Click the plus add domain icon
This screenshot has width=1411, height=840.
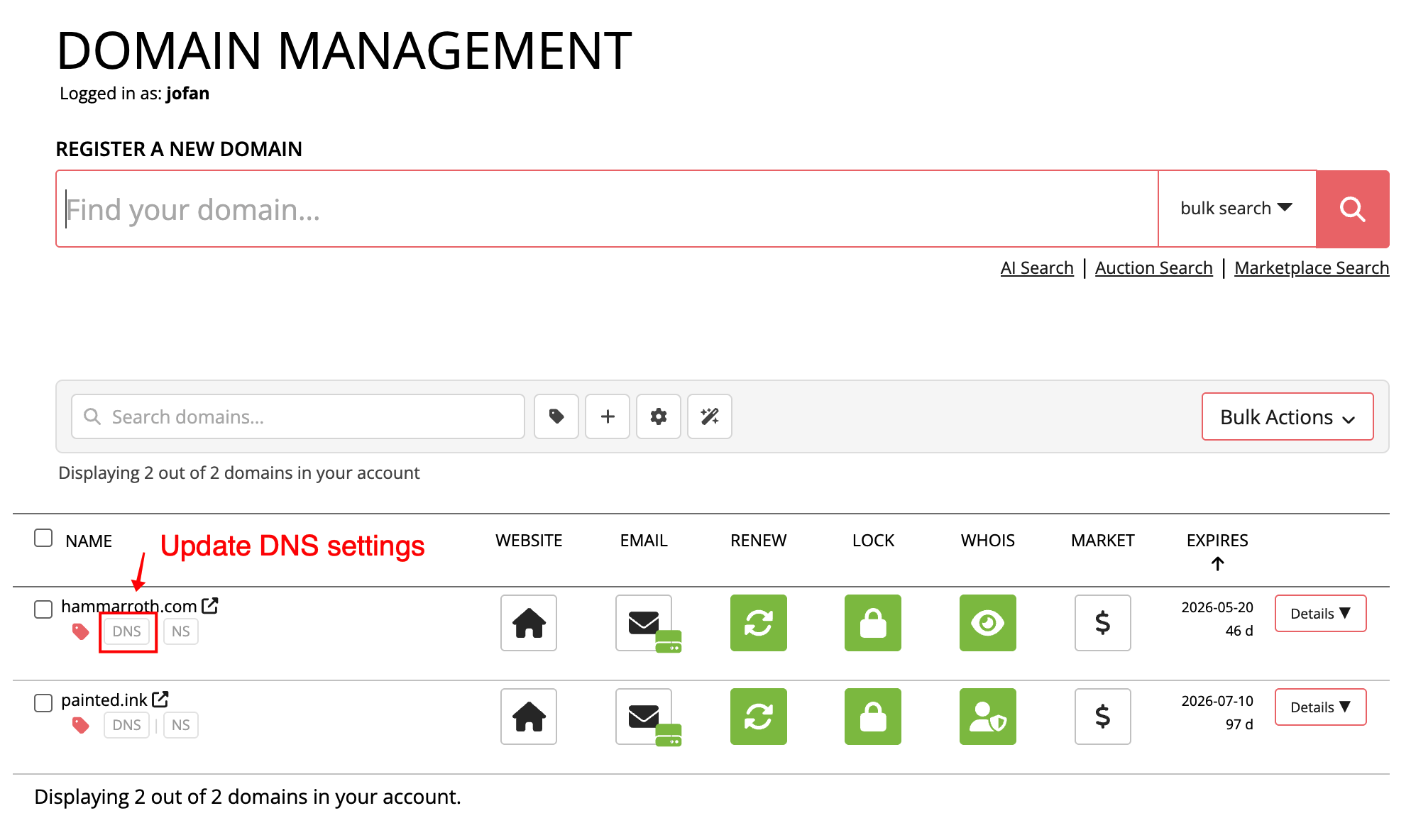(x=607, y=416)
